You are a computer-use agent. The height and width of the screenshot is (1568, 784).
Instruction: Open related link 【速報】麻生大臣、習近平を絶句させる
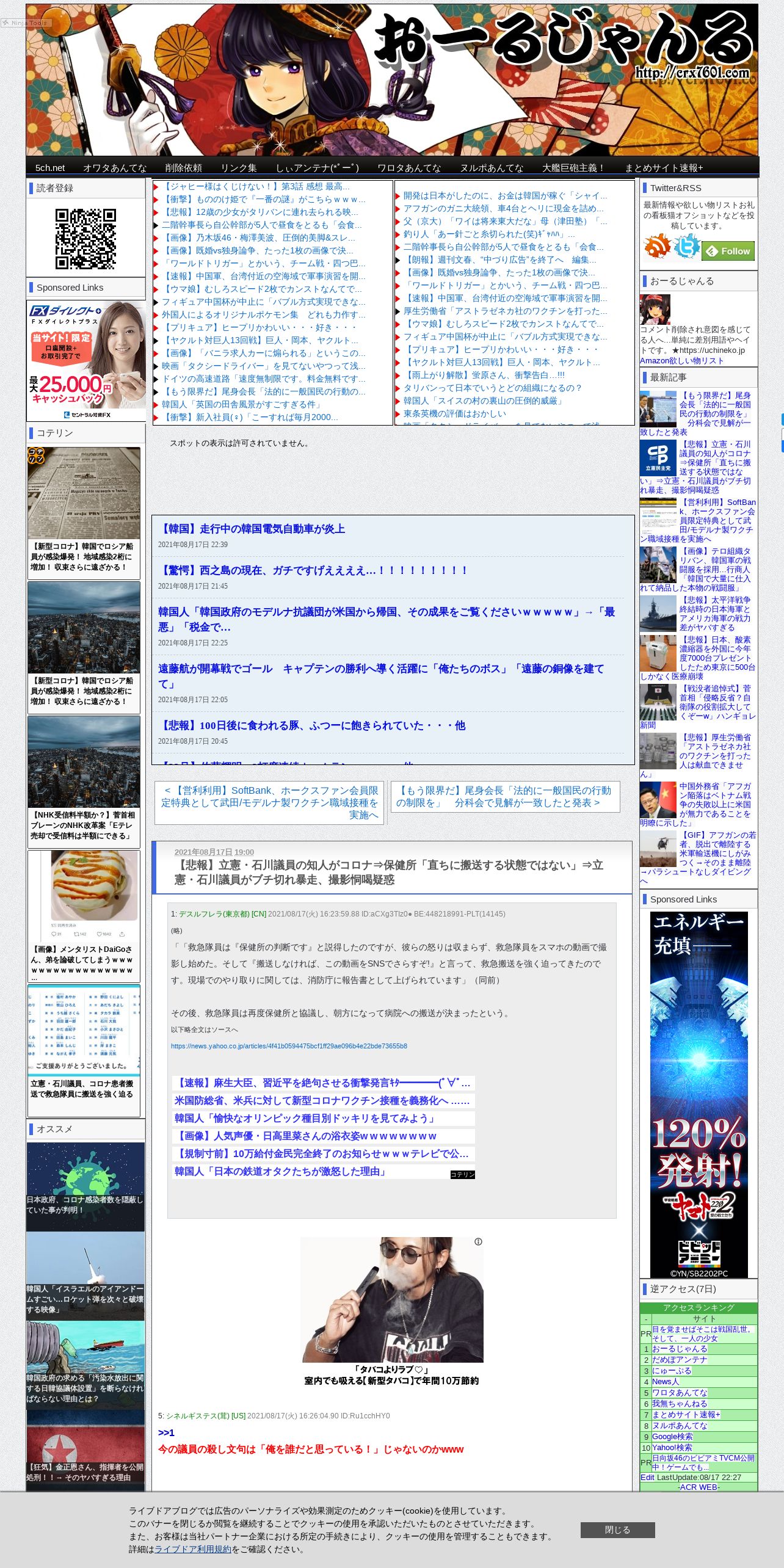[x=322, y=1083]
